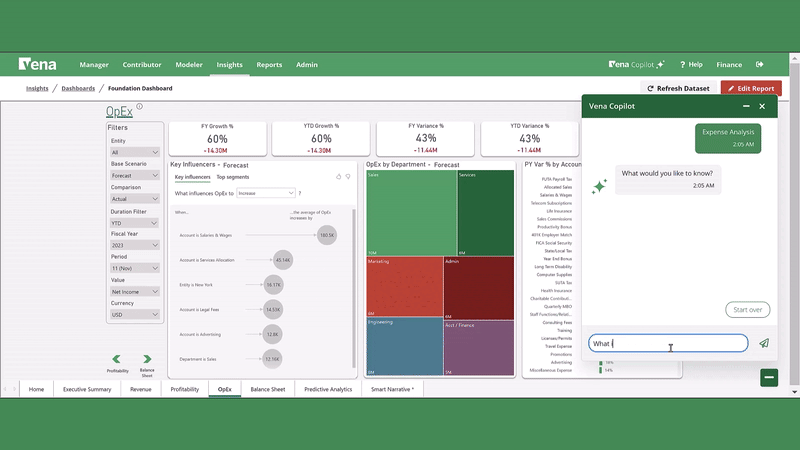Image resolution: width=800 pixels, height=450 pixels.
Task: Open the Duration Filter YTD dropdown
Action: click(135, 223)
